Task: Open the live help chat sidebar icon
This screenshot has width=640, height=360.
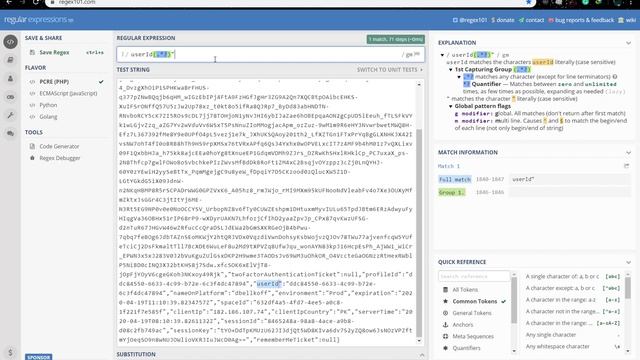Action: point(11,133)
